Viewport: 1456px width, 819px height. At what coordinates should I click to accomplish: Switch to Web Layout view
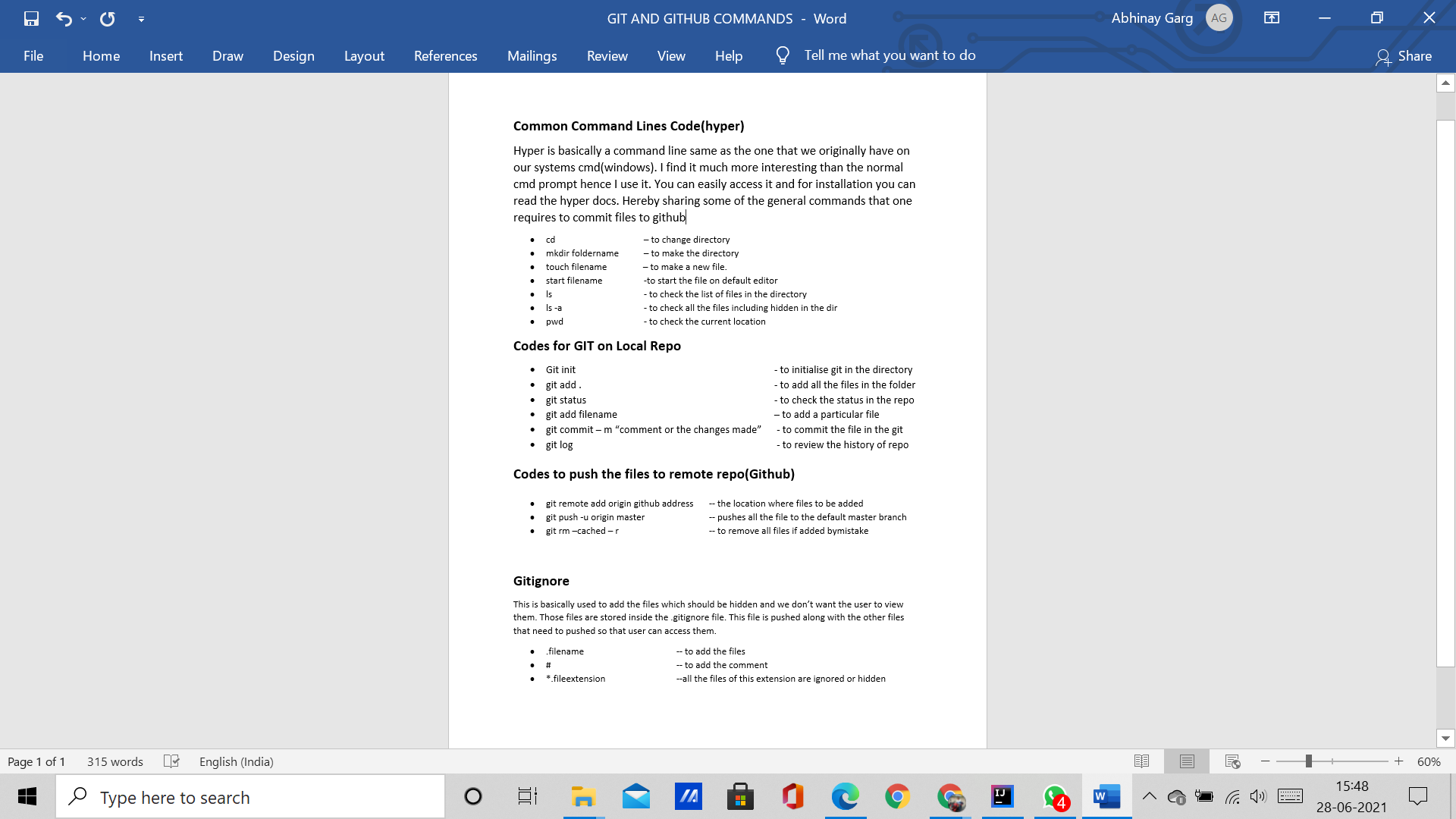1232,761
